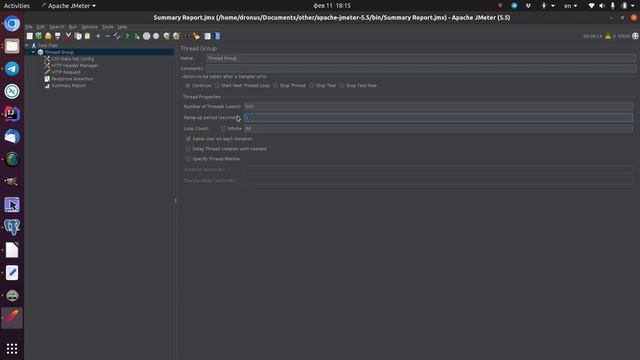Viewport: 640px width, 360px height.
Task: Open Show Applications grid in the dock
Action: [12, 348]
